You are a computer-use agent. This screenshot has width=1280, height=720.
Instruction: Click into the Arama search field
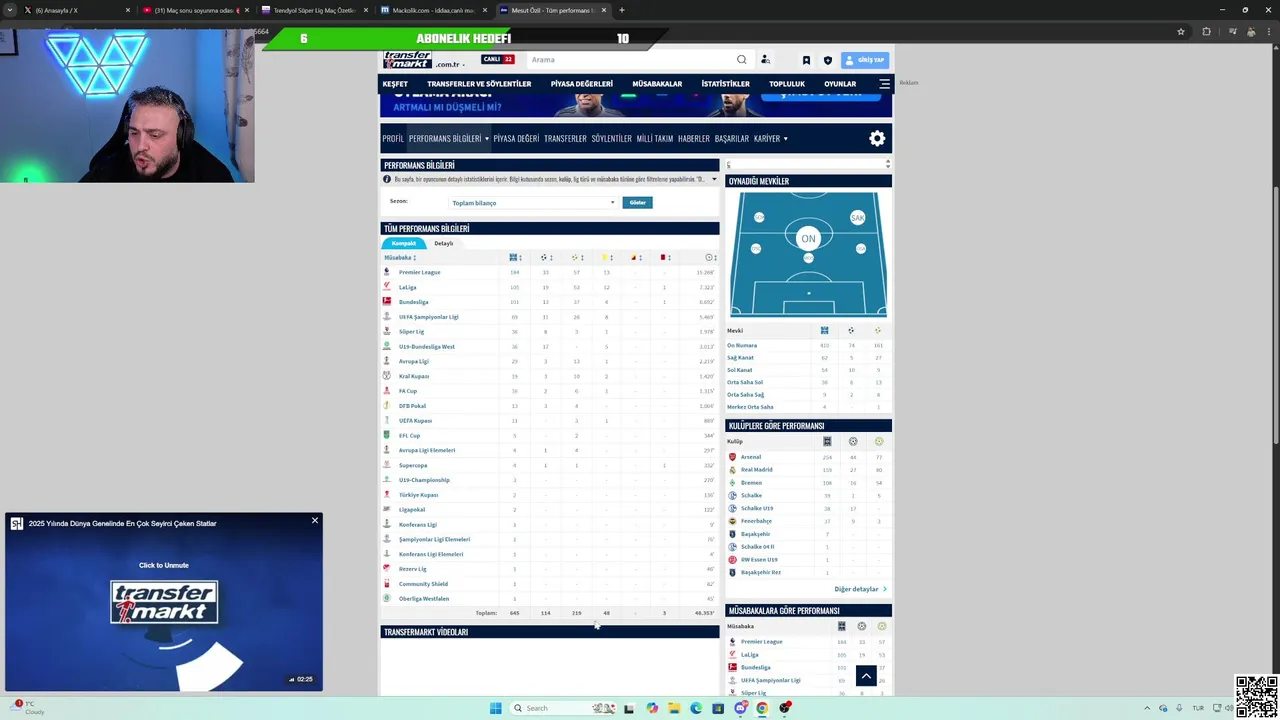pos(630,60)
